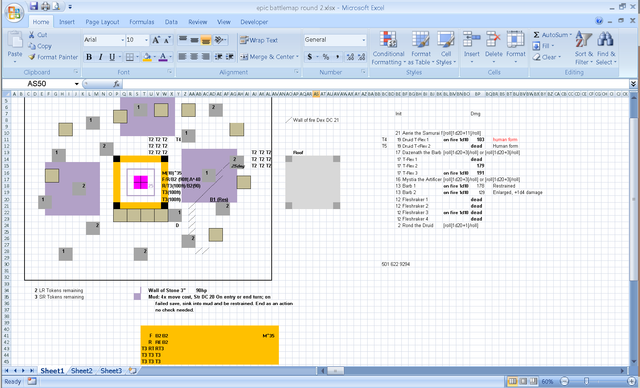
Task: Click the Name Box showing AS50
Action: [x=37, y=84]
